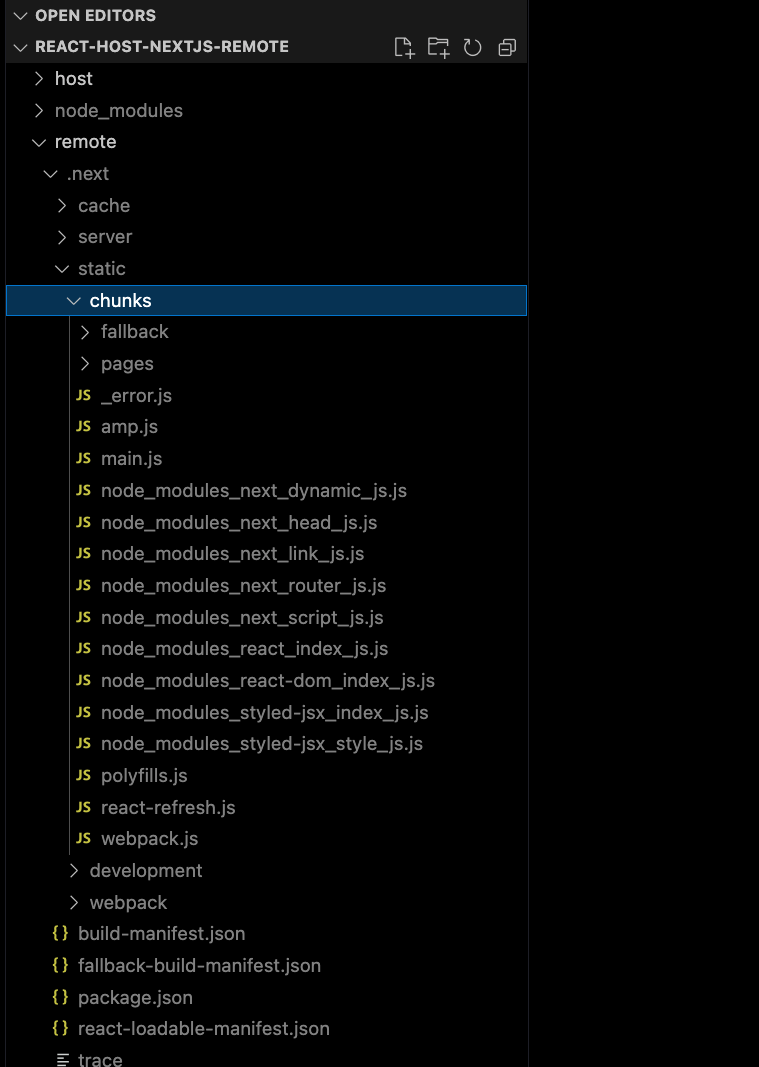
Task: Click the JS icon next to main.js
Action: click(x=83, y=458)
